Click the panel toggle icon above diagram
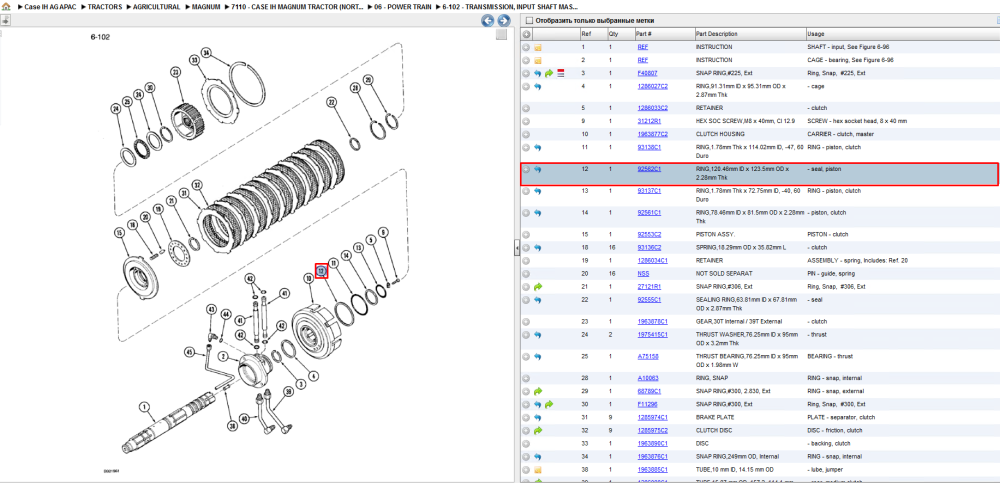Image resolution: width=1000 pixels, height=483 pixels. tap(4, 20)
